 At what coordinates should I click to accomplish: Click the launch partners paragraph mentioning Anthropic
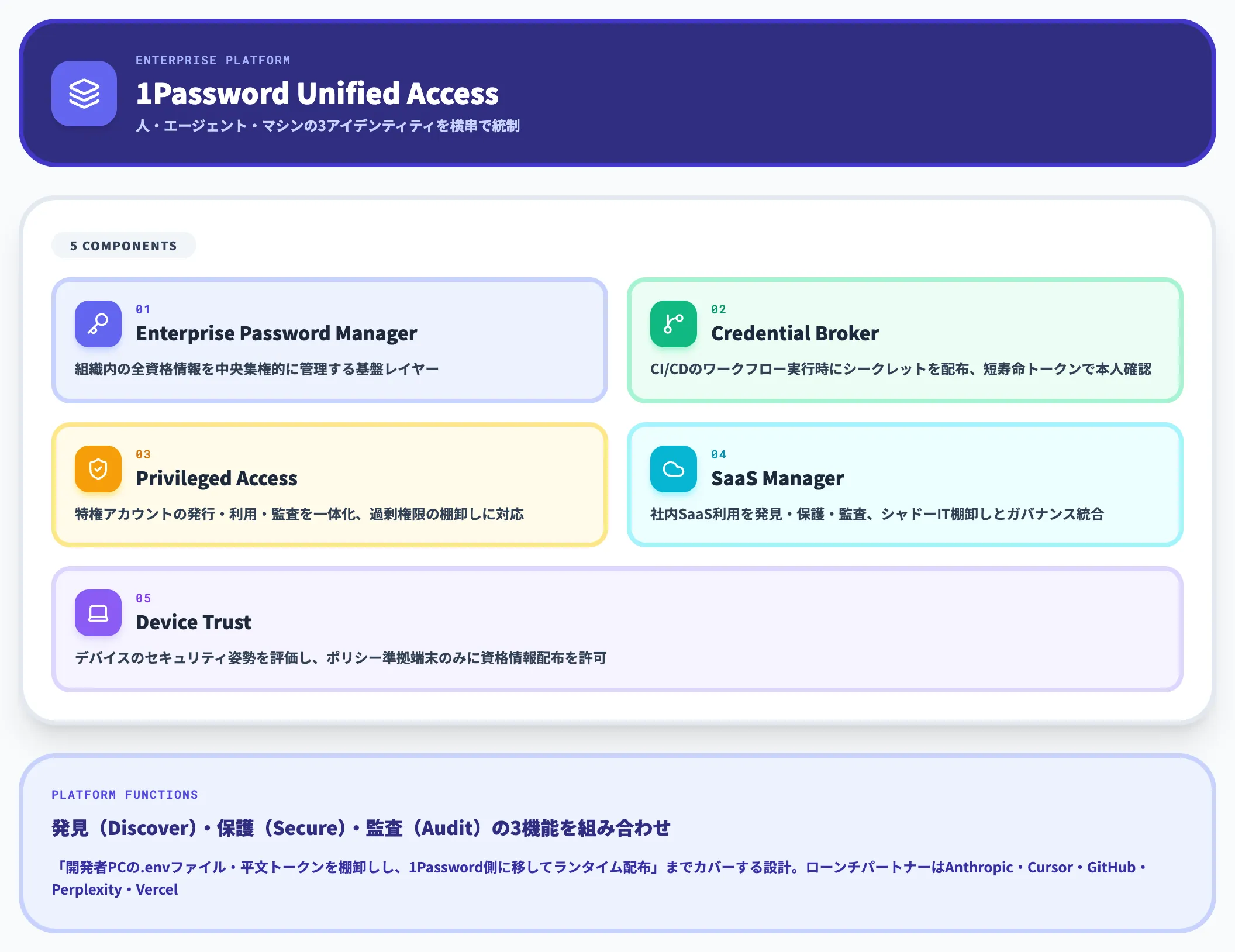[x=600, y=878]
